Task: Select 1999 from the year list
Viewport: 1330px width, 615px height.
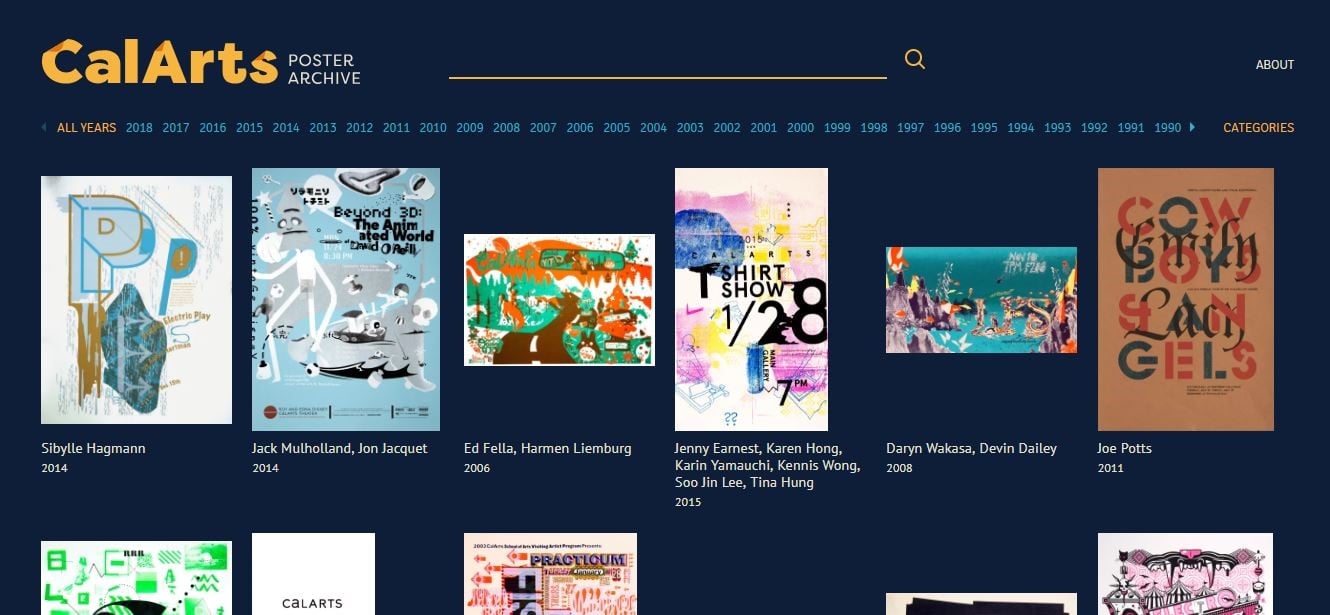Action: tap(837, 128)
